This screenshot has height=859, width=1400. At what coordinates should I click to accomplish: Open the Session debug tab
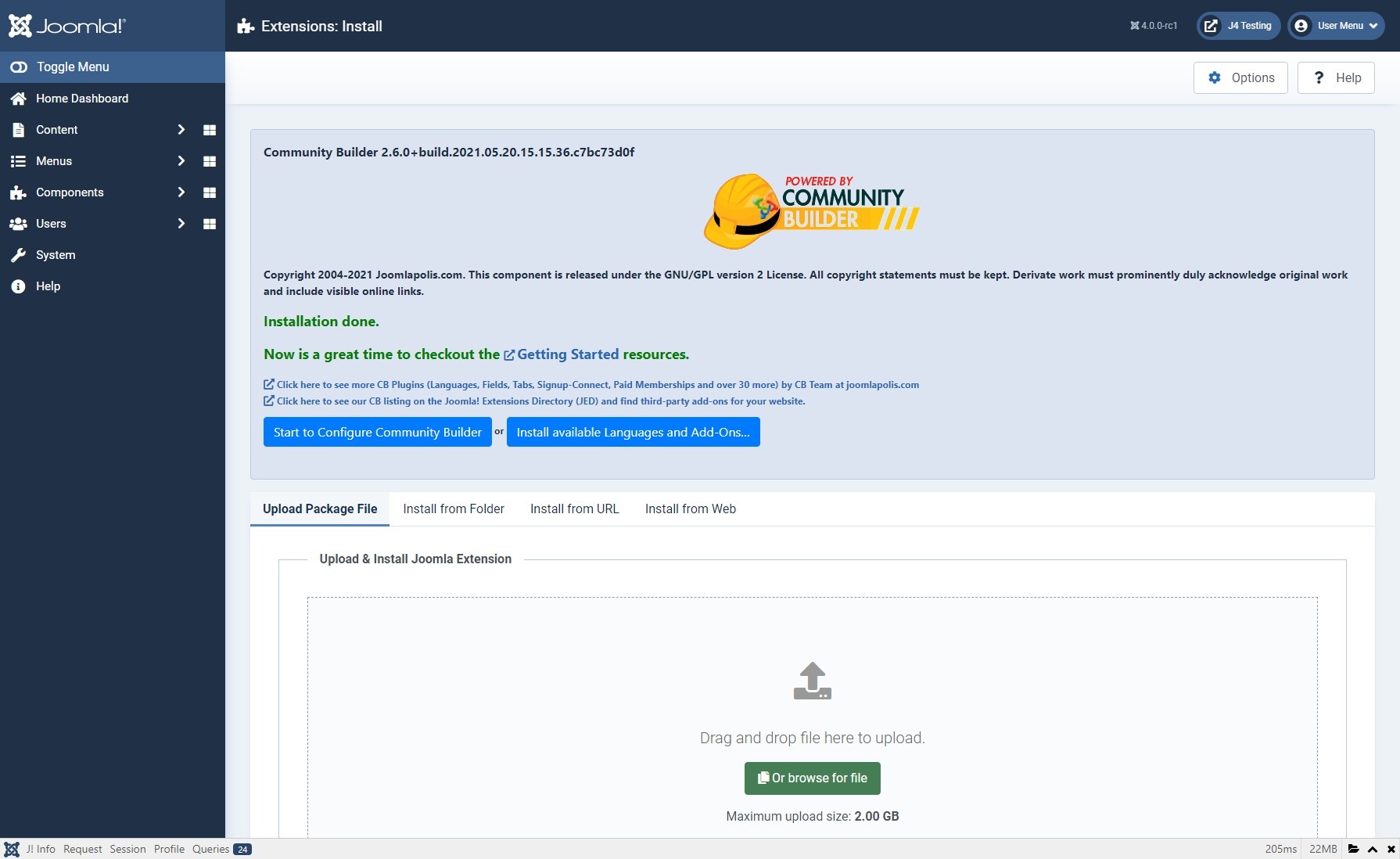pyautogui.click(x=127, y=849)
